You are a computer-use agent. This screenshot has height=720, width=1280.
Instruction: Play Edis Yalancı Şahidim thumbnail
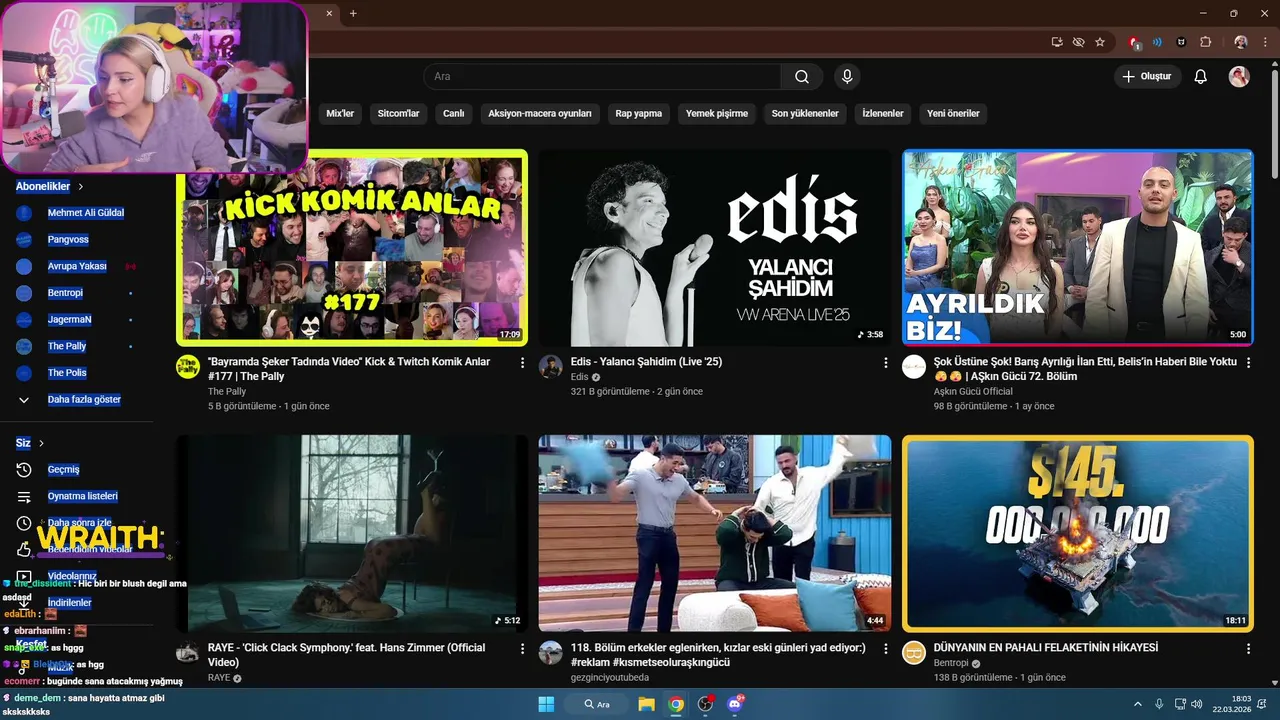[715, 248]
